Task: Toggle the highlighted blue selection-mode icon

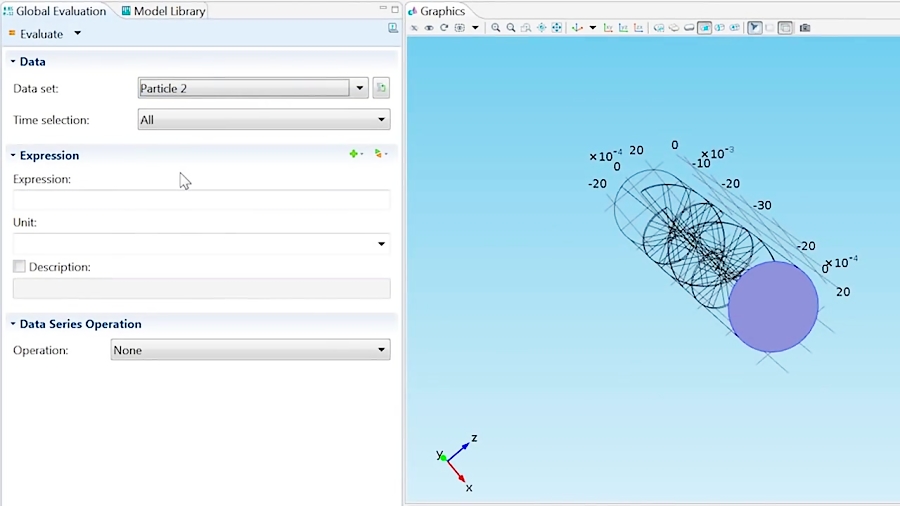Action: coord(705,28)
